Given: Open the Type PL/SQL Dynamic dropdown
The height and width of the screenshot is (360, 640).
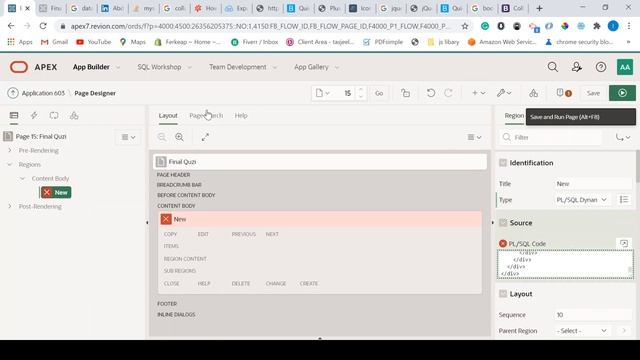Looking at the screenshot, I should coord(582,200).
